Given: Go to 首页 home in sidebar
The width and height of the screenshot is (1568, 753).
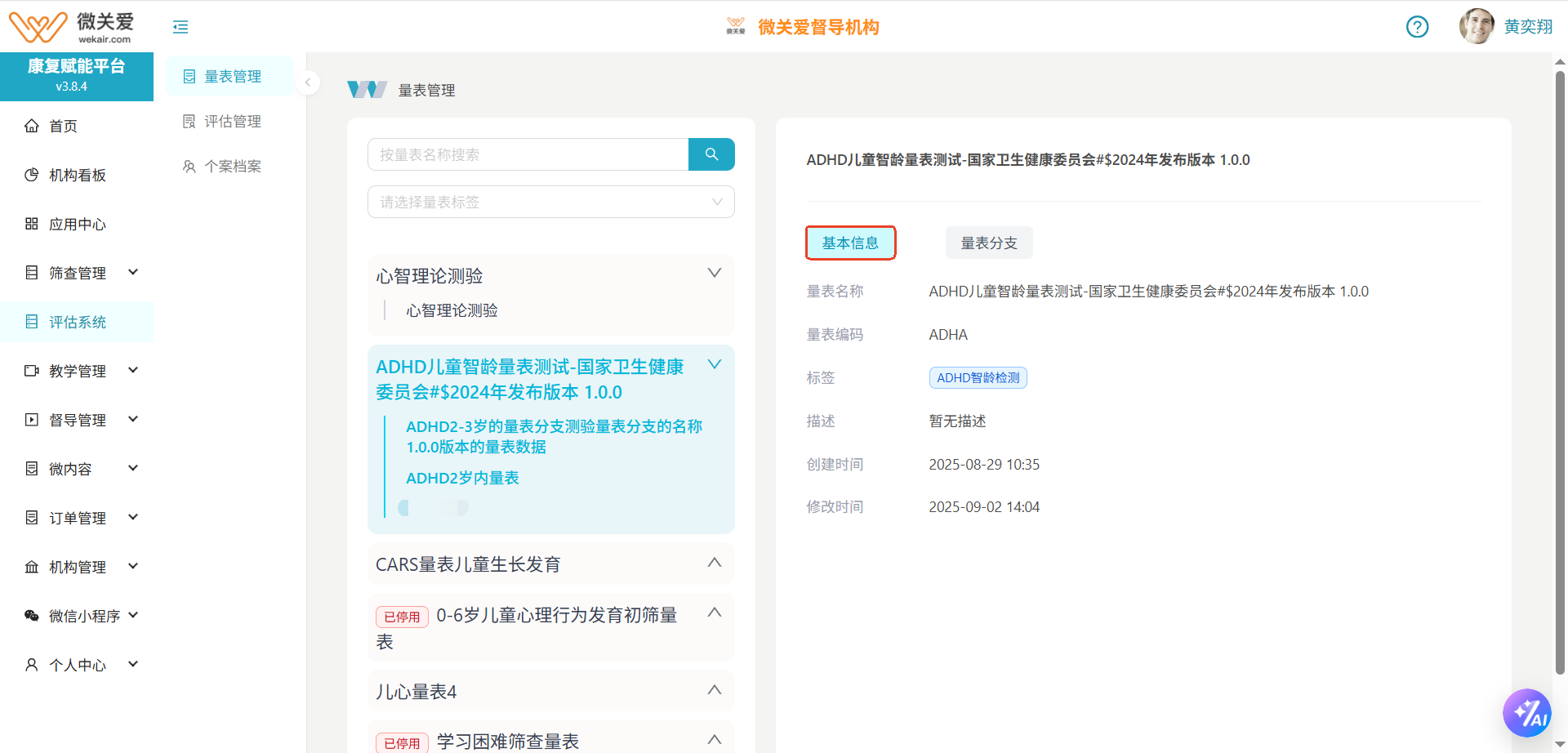Looking at the screenshot, I should (63, 126).
